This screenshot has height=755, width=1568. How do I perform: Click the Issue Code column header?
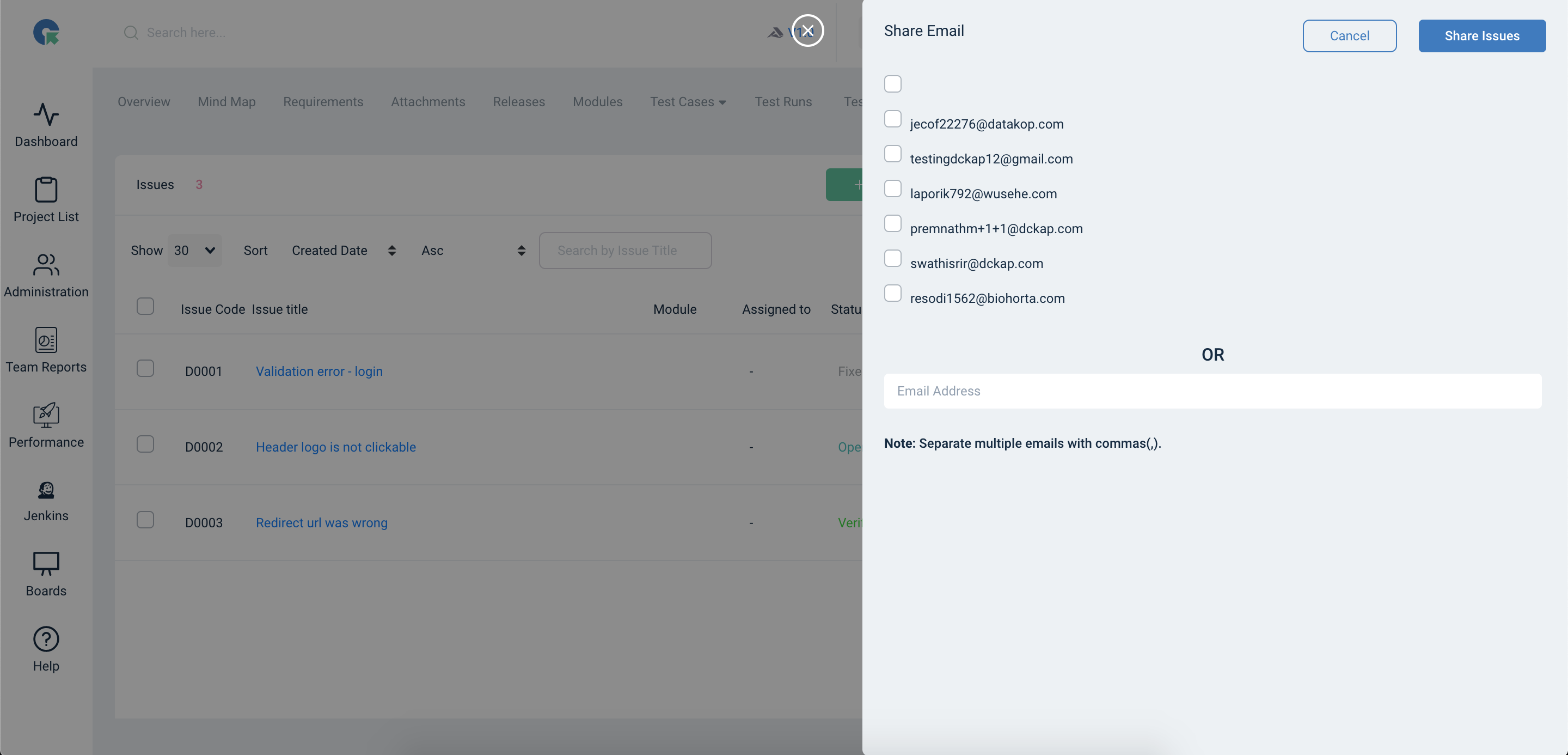pos(212,309)
